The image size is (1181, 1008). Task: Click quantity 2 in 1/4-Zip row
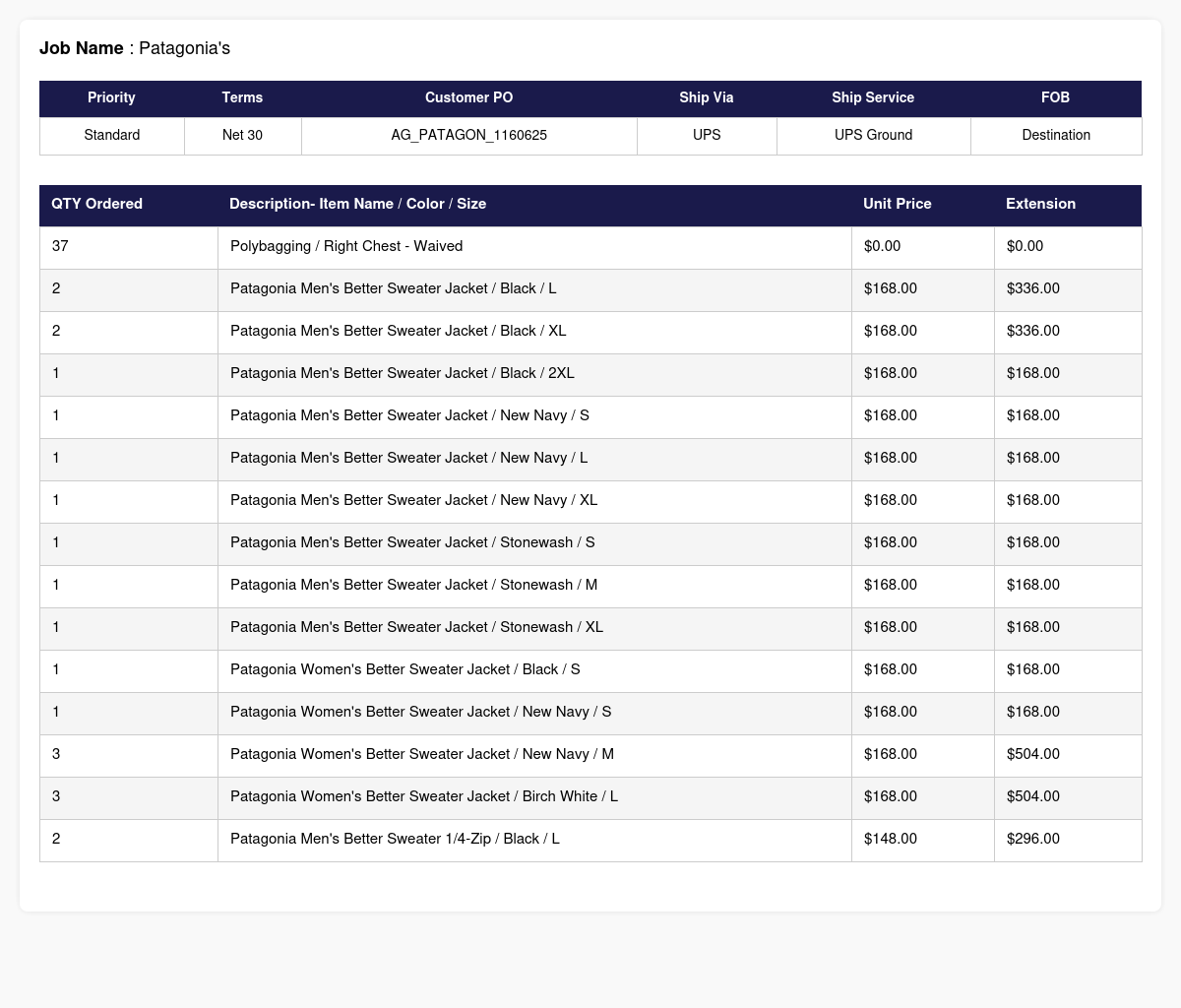coord(129,840)
